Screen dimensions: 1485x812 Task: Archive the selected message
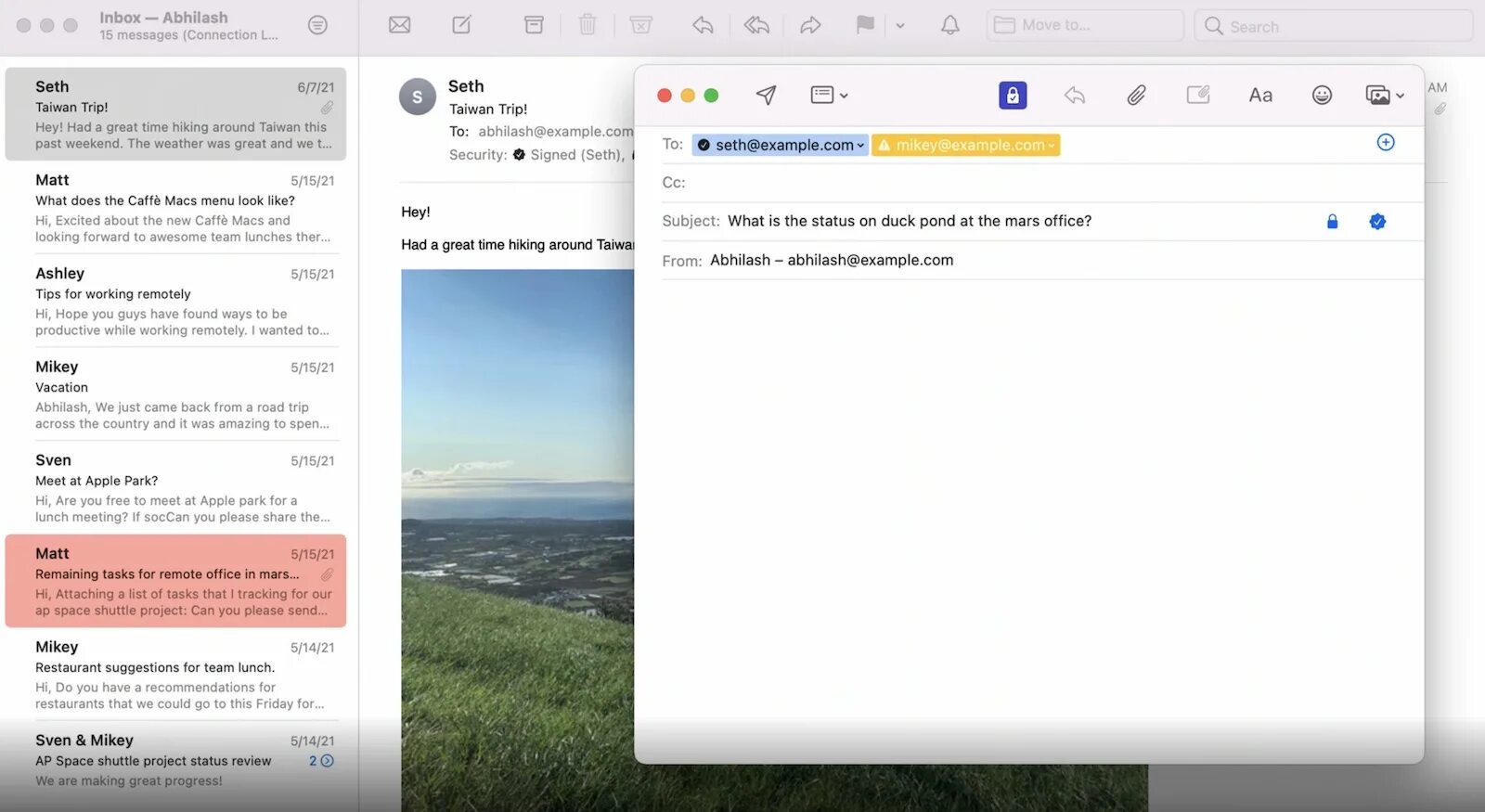[534, 25]
